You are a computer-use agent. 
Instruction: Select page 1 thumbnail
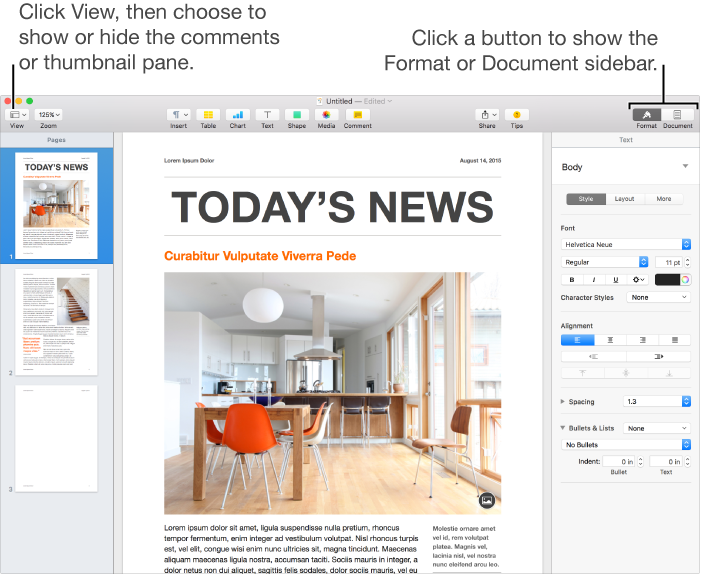point(56,206)
